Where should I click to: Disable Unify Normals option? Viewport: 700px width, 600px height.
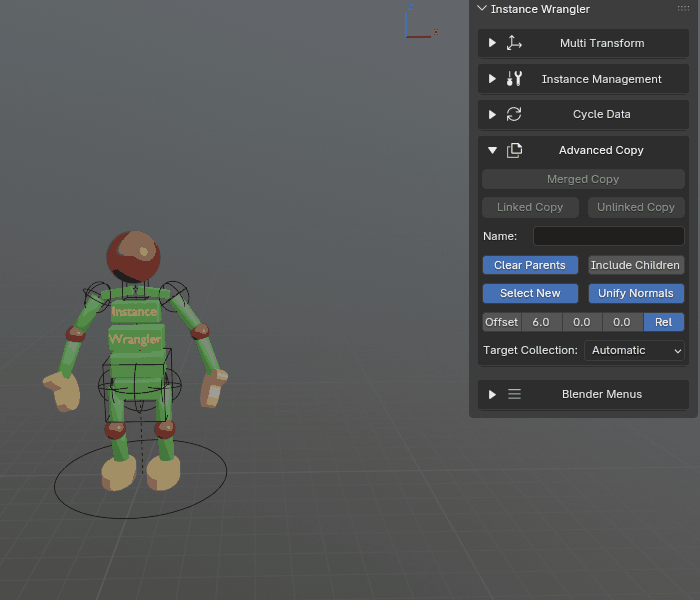tap(636, 293)
